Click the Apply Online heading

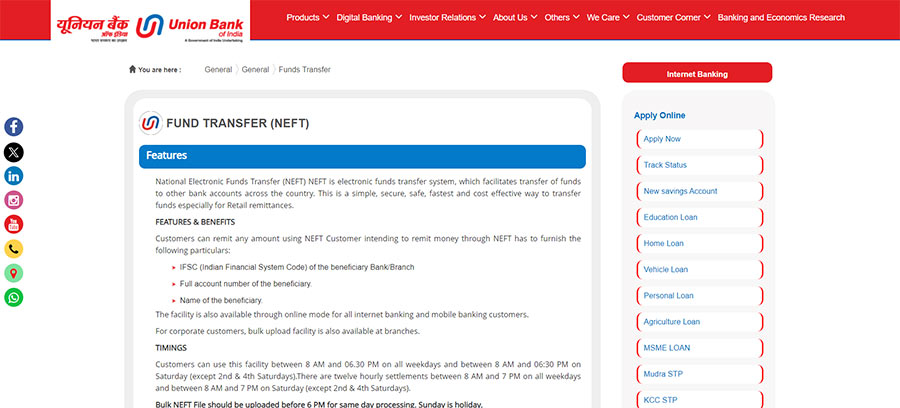(x=660, y=115)
